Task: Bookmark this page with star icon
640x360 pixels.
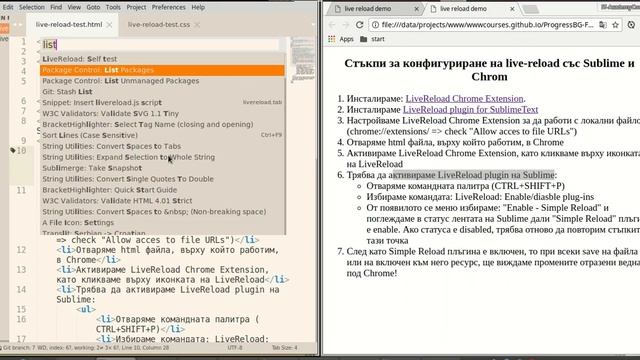Action: pyautogui.click(x=616, y=25)
